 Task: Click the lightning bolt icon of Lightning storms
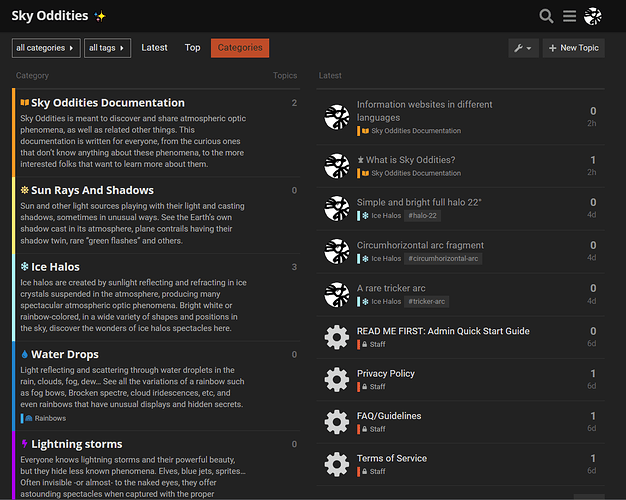click(x=25, y=444)
